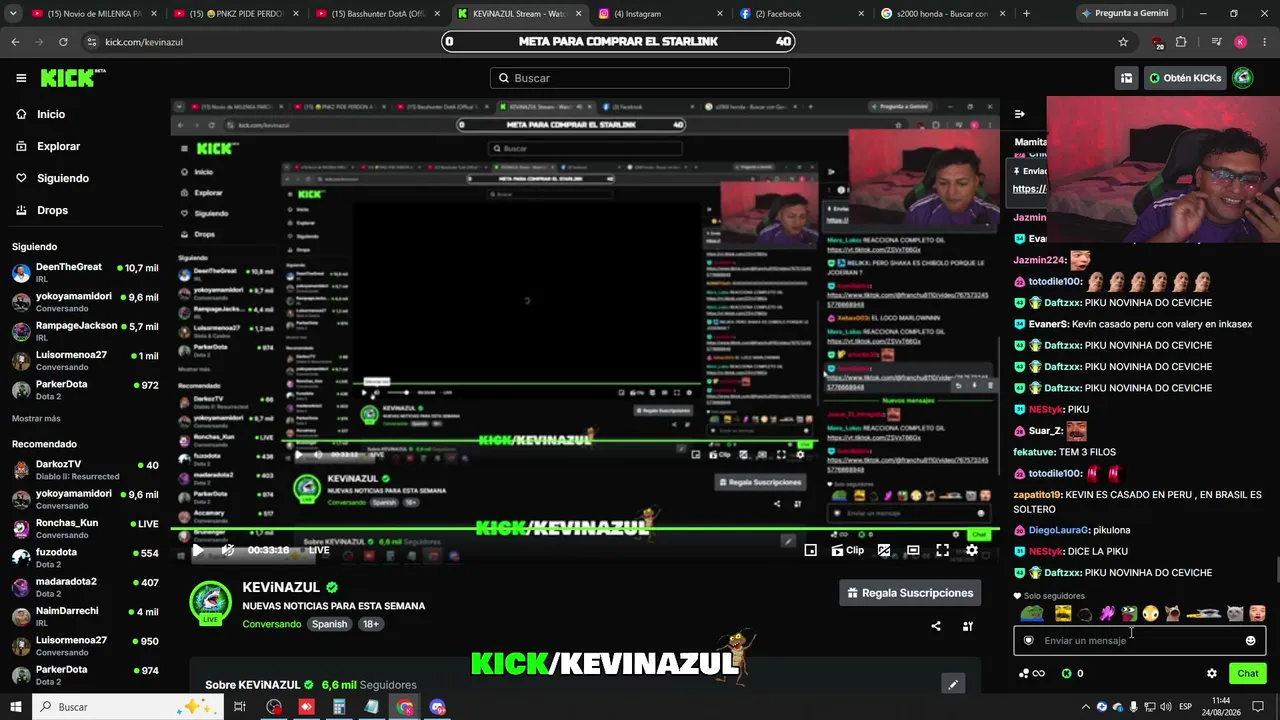The height and width of the screenshot is (720, 1280).
Task: Open a new browser tab
Action: click(x=1026, y=14)
